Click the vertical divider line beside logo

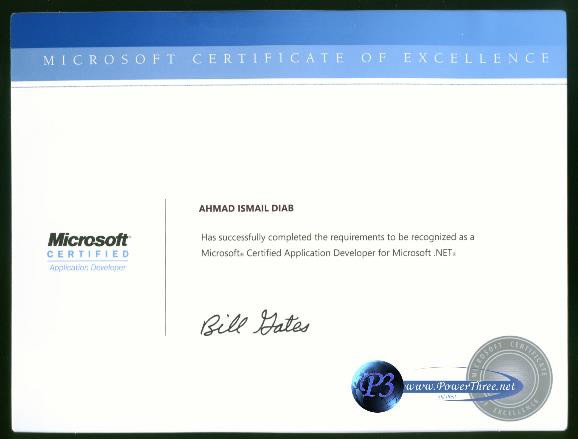(166, 267)
